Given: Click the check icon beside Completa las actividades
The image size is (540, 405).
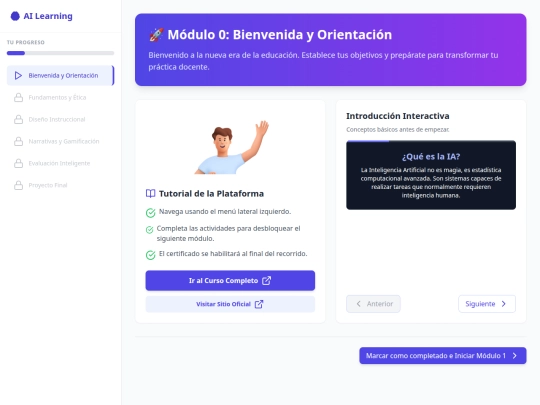Looking at the screenshot, I should [x=149, y=230].
